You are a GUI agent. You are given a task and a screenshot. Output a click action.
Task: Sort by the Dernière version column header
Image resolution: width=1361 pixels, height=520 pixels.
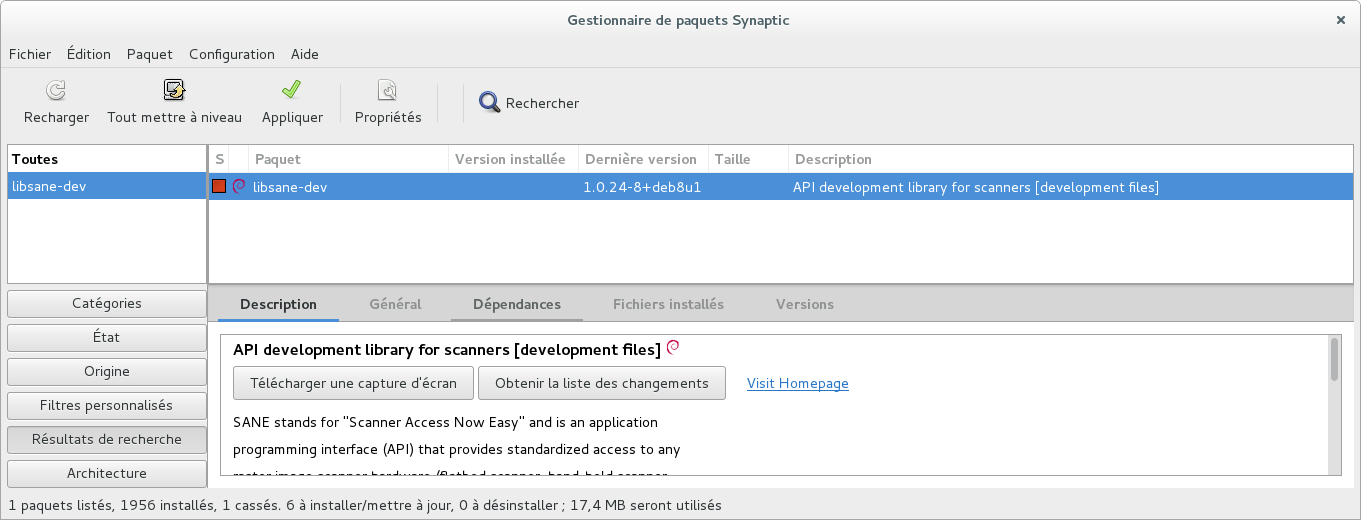(643, 159)
